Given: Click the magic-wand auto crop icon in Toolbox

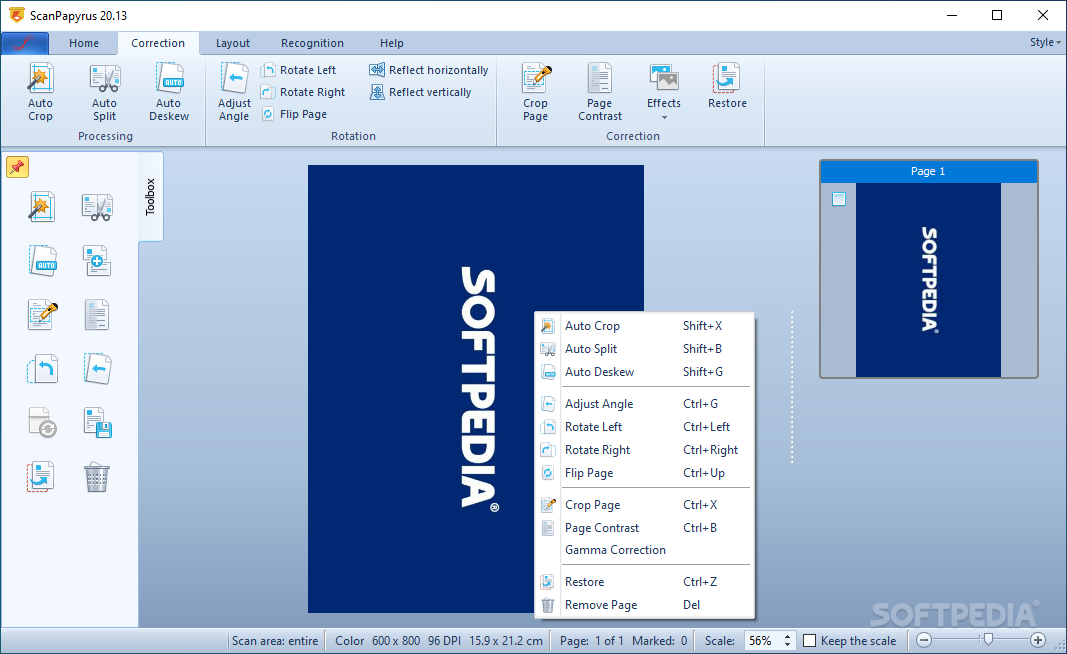Looking at the screenshot, I should (42, 207).
